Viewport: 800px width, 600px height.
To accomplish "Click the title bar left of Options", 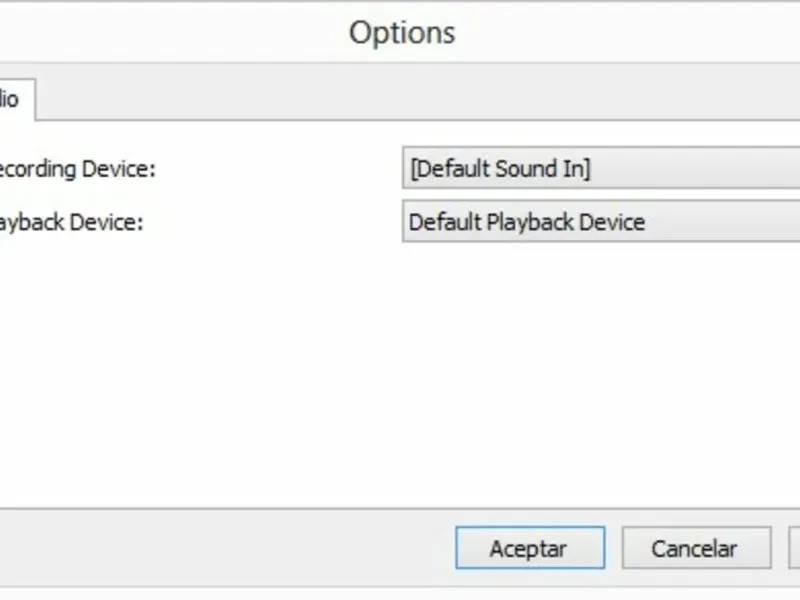I will pyautogui.click(x=150, y=32).
